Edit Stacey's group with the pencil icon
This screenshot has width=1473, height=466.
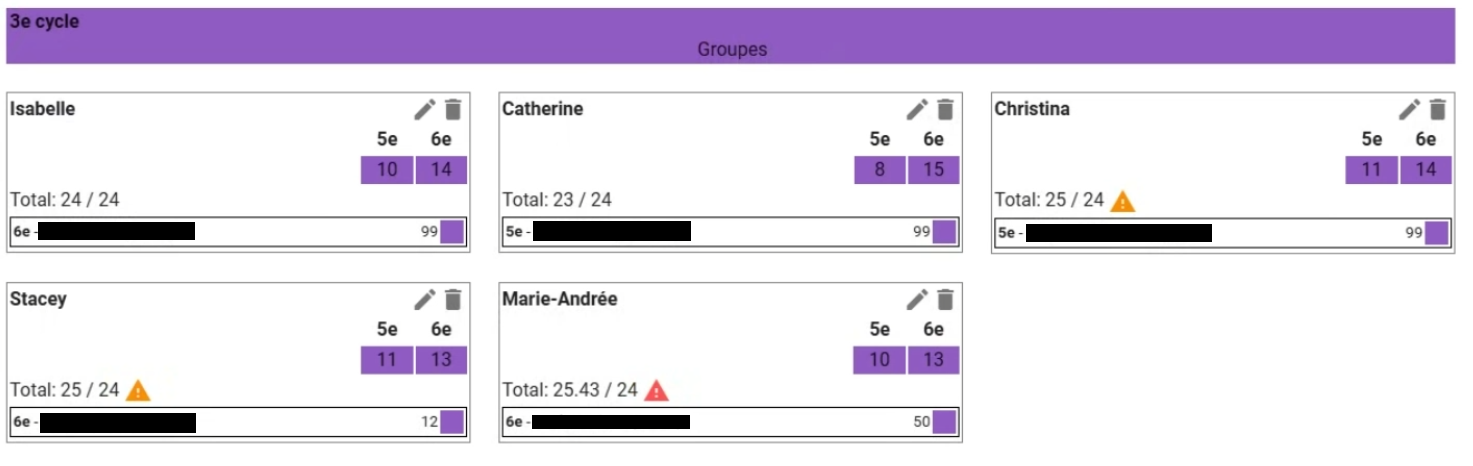point(425,299)
